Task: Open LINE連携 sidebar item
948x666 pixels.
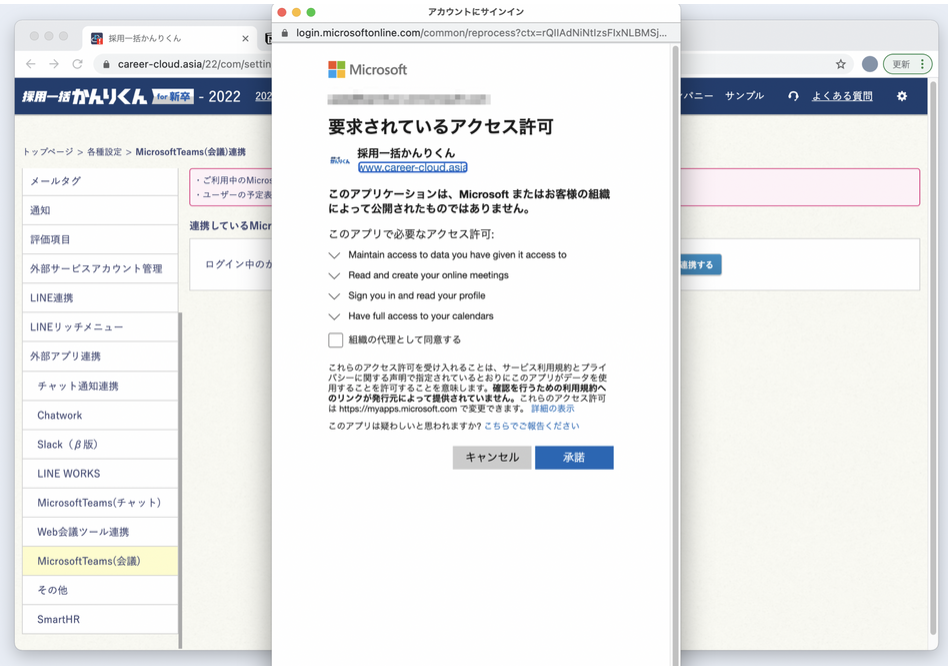Action: click(100, 298)
